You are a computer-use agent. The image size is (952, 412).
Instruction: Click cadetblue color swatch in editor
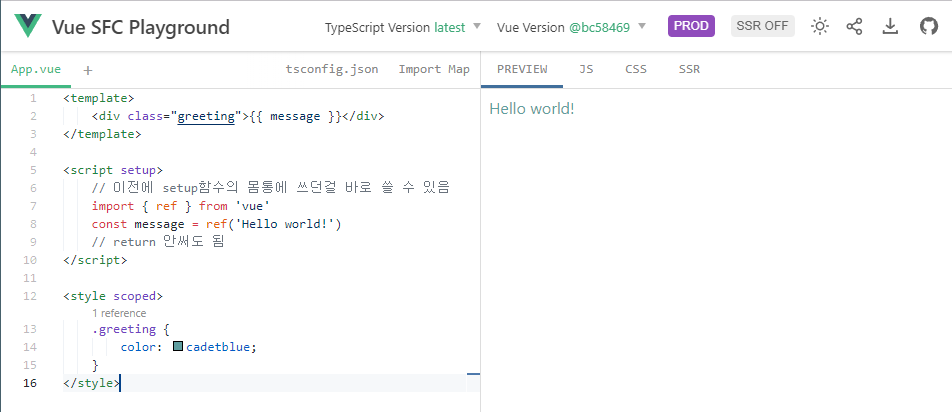click(178, 346)
